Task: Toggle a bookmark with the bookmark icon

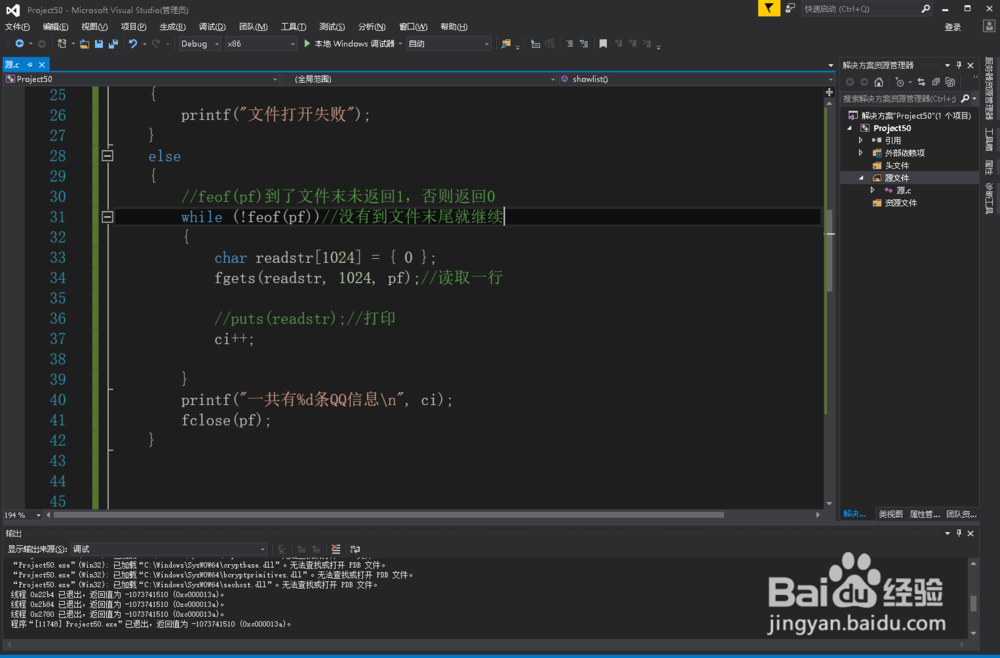Action: [x=602, y=44]
